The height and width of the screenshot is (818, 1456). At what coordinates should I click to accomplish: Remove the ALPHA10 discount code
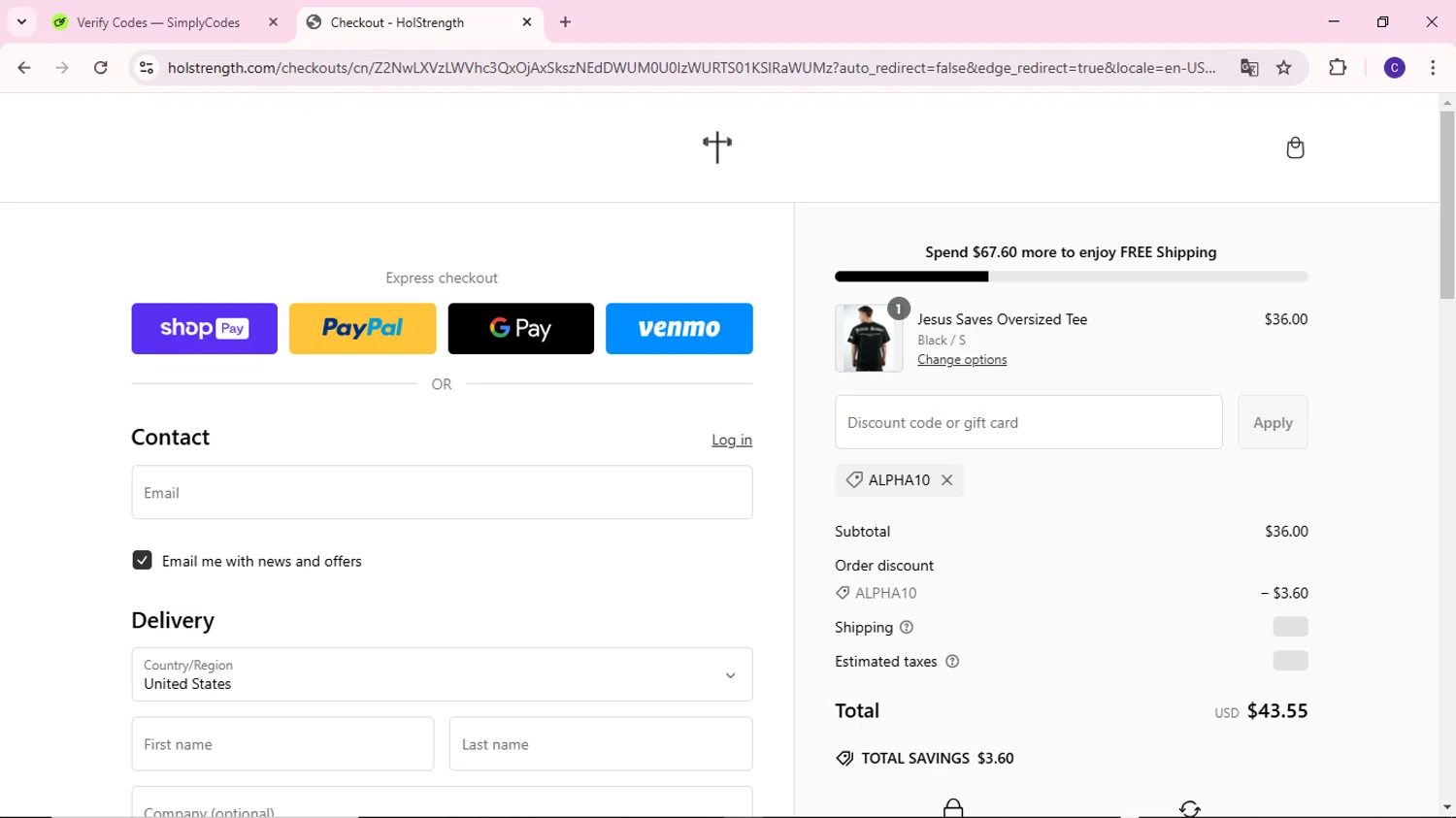coord(946,480)
